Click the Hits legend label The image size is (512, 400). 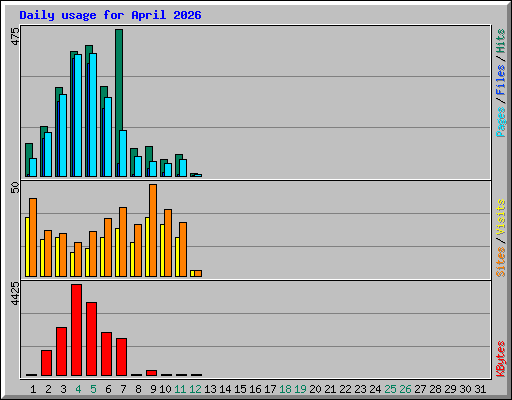tap(501, 41)
